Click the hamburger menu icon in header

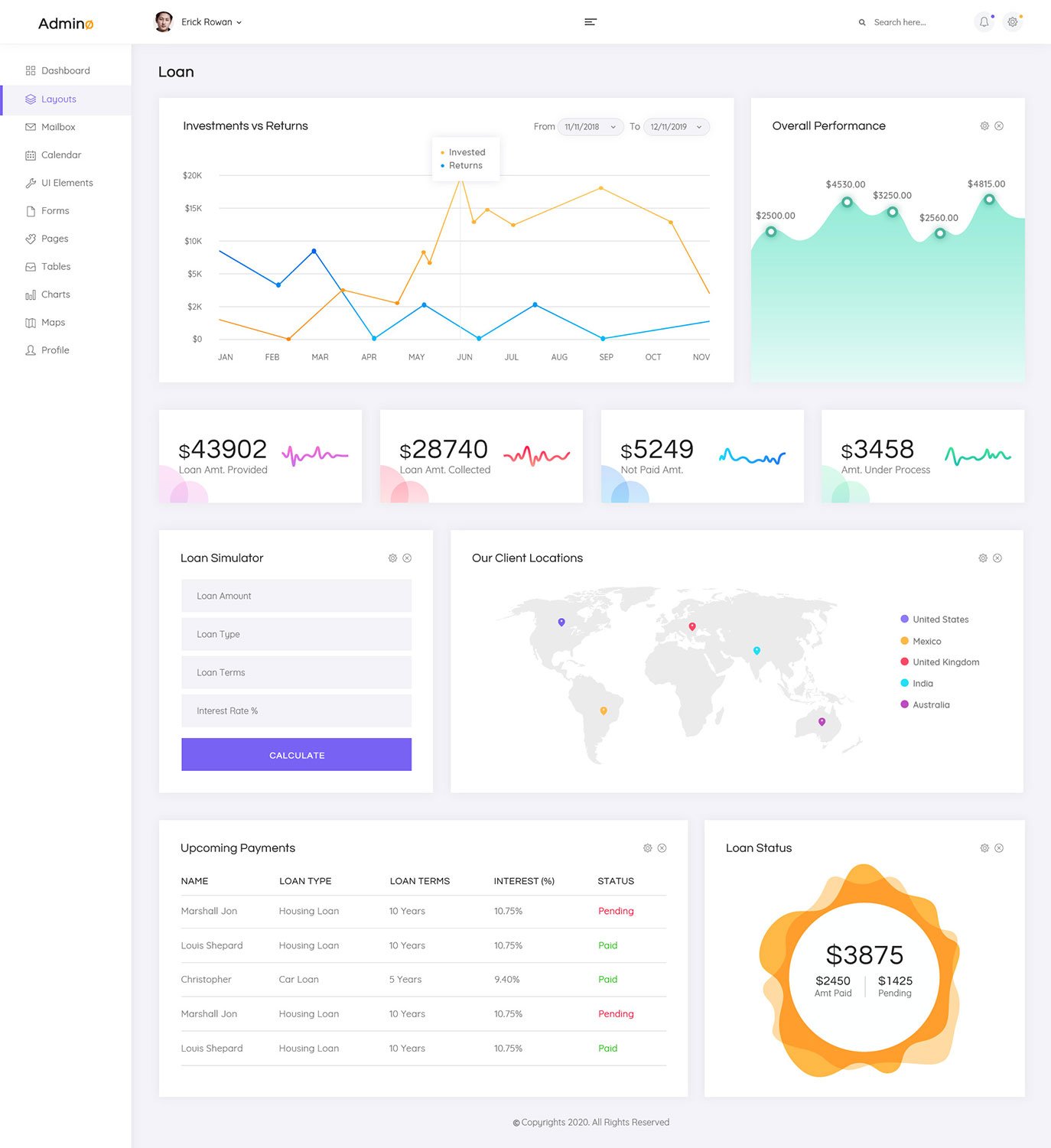[590, 22]
